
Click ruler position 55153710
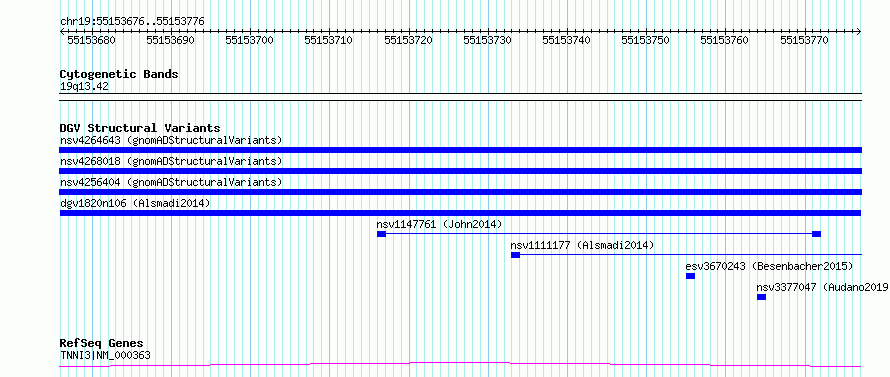click(x=329, y=40)
